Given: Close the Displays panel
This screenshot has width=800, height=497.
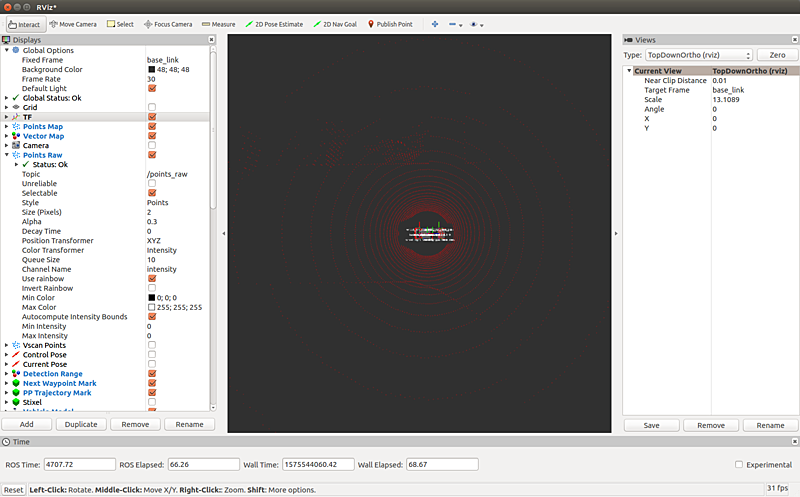Looking at the screenshot, I should (211, 40).
